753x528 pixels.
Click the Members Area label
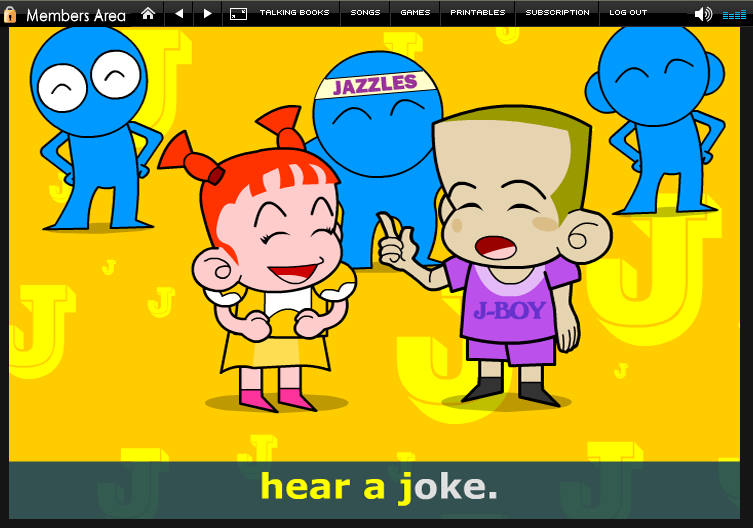(76, 15)
